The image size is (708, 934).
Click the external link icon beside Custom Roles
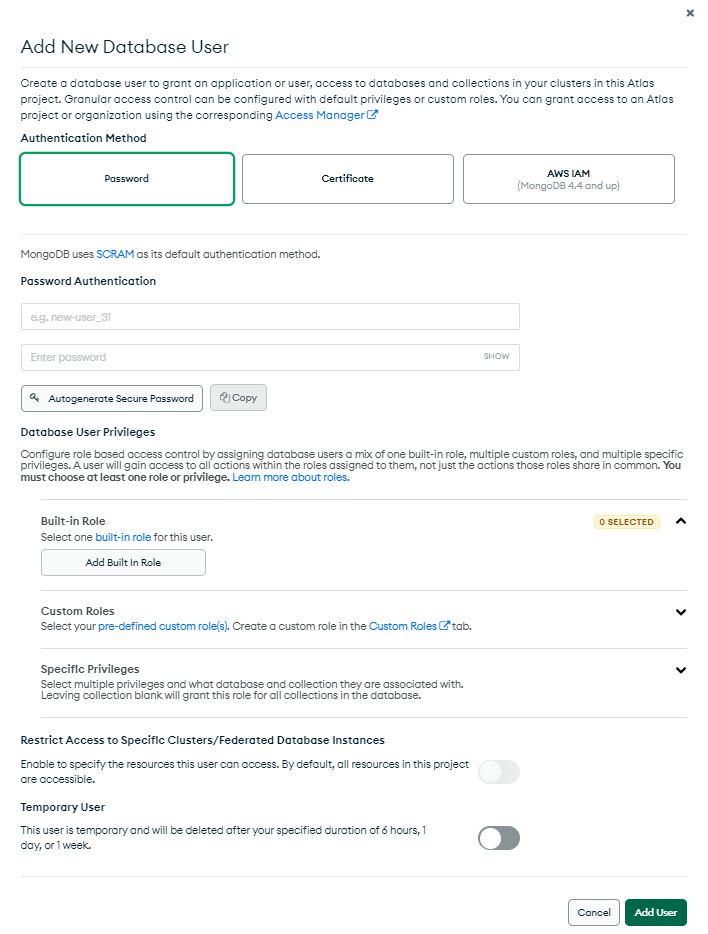[444, 625]
